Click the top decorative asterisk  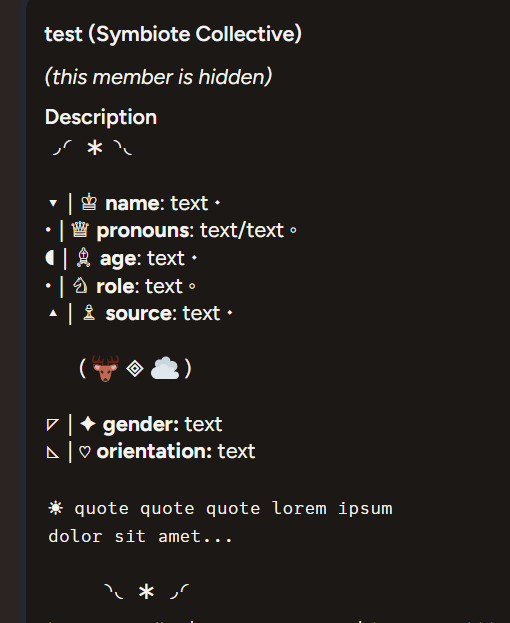coord(95,149)
